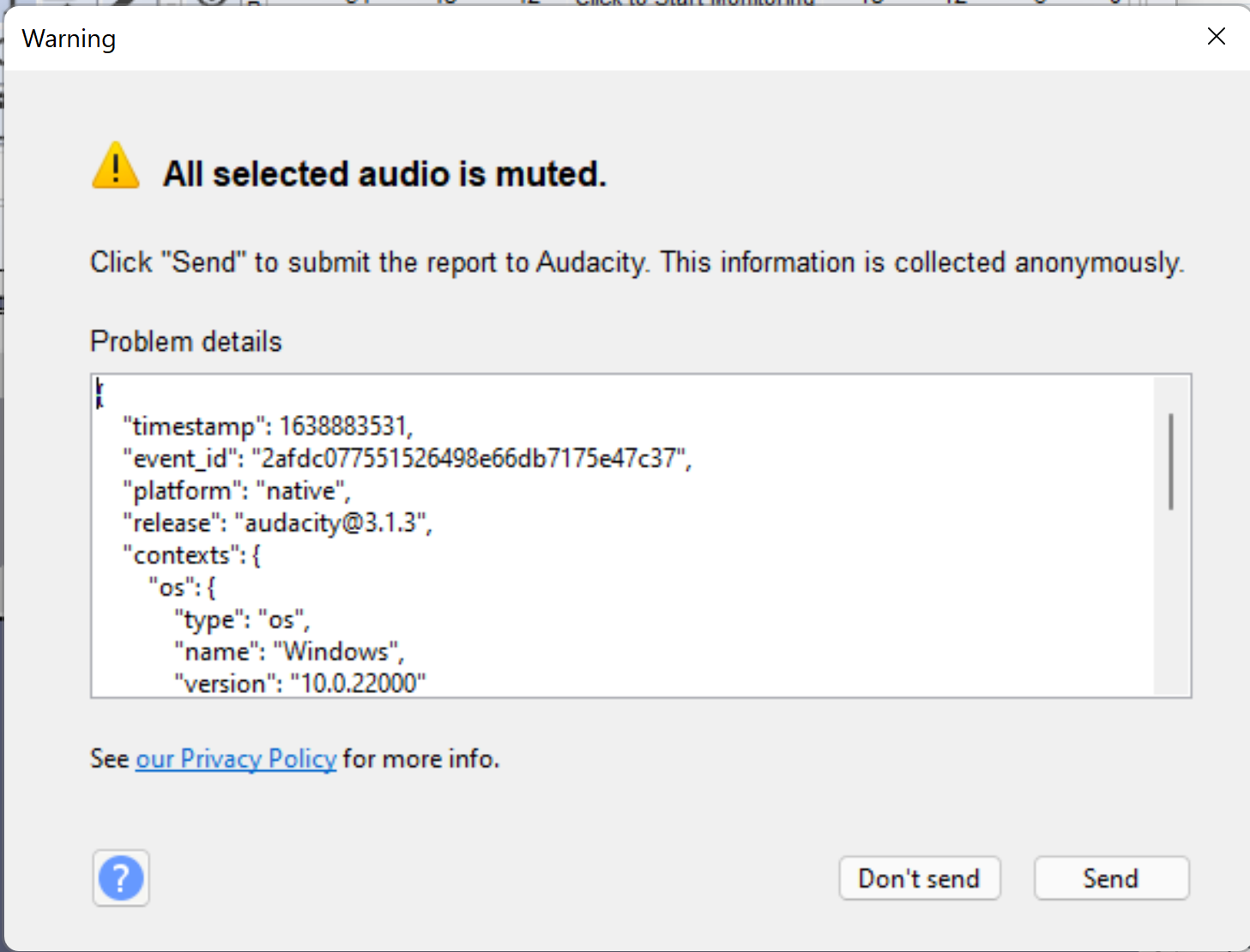1250x952 pixels.
Task: Click the platform native entry
Action: pos(236,490)
